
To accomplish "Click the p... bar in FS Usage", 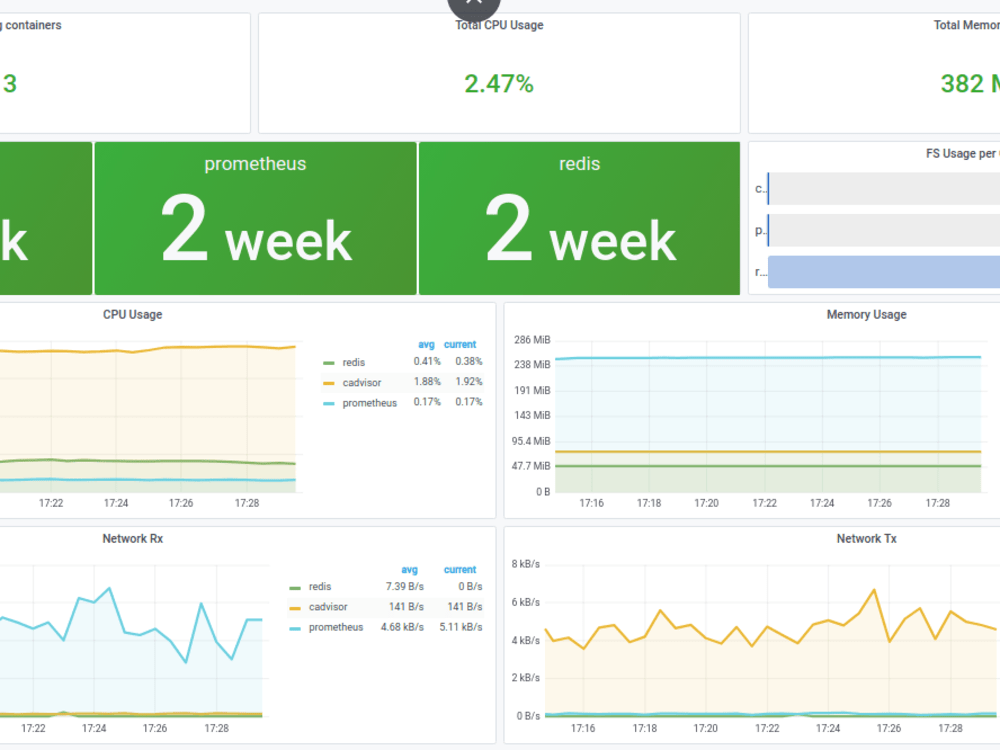I will click(884, 230).
